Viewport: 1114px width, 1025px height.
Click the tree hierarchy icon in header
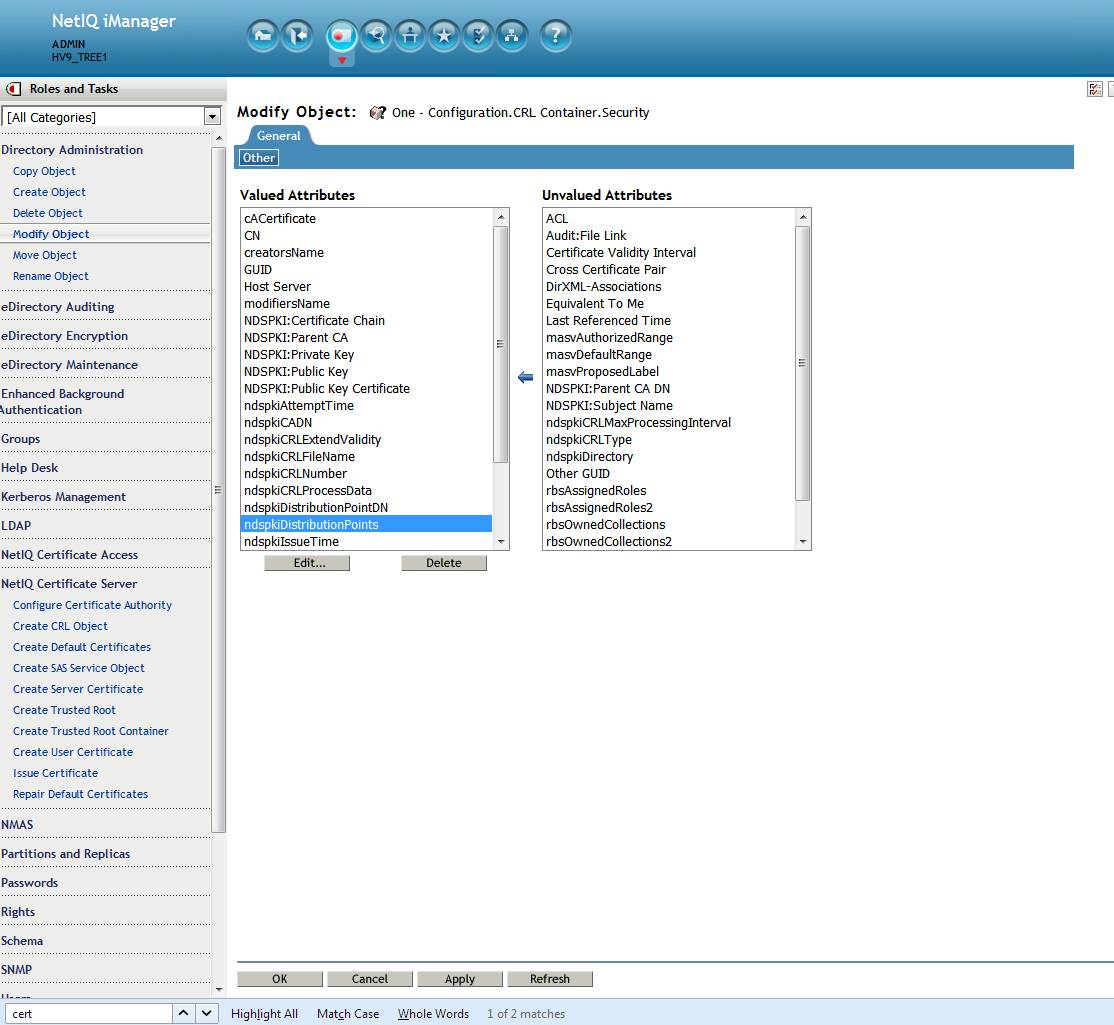[512, 35]
